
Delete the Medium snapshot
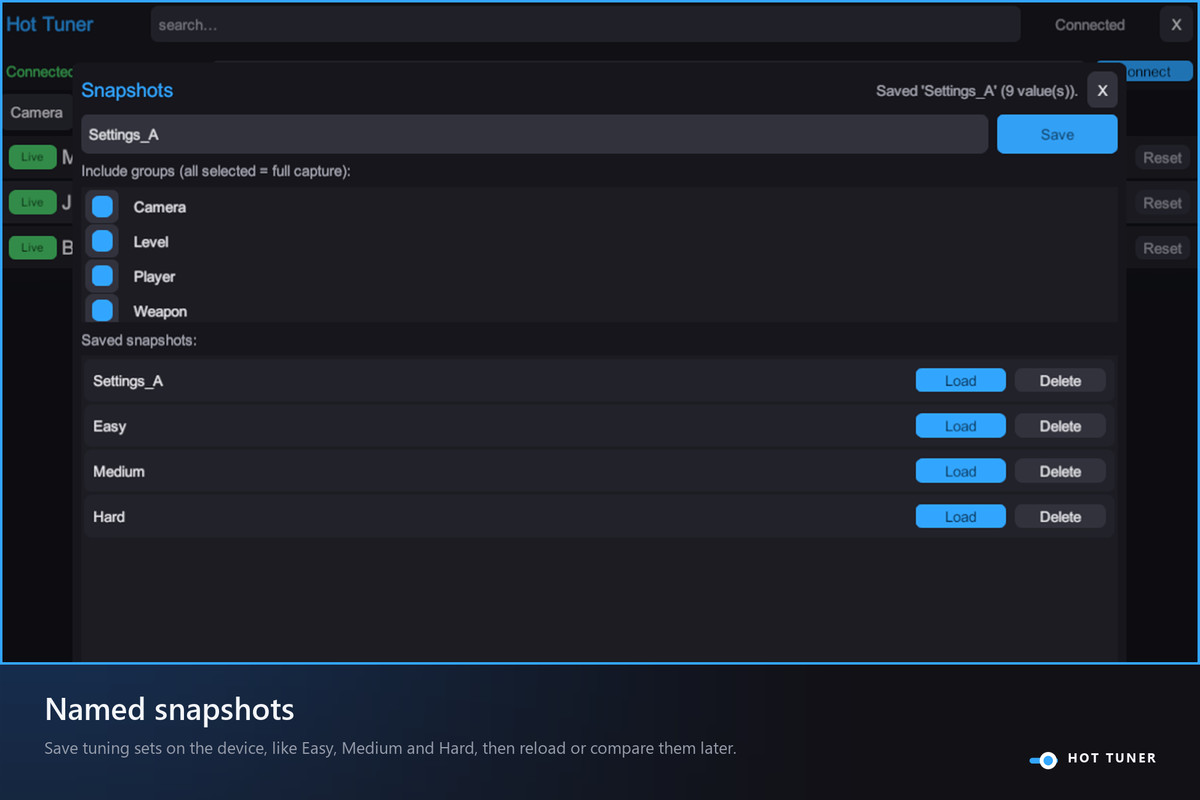[1060, 471]
